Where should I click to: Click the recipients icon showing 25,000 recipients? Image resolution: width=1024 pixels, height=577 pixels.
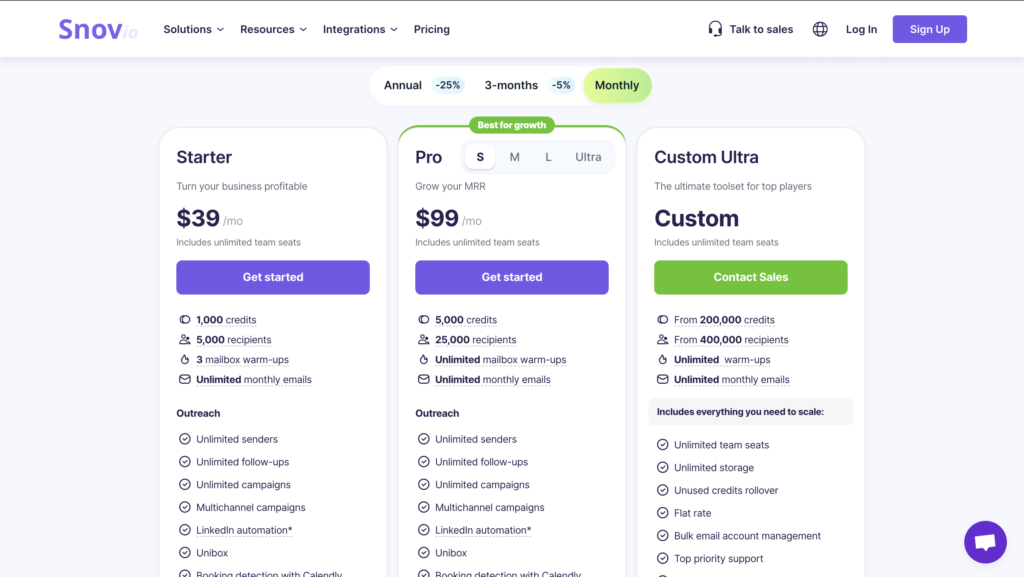[423, 339]
